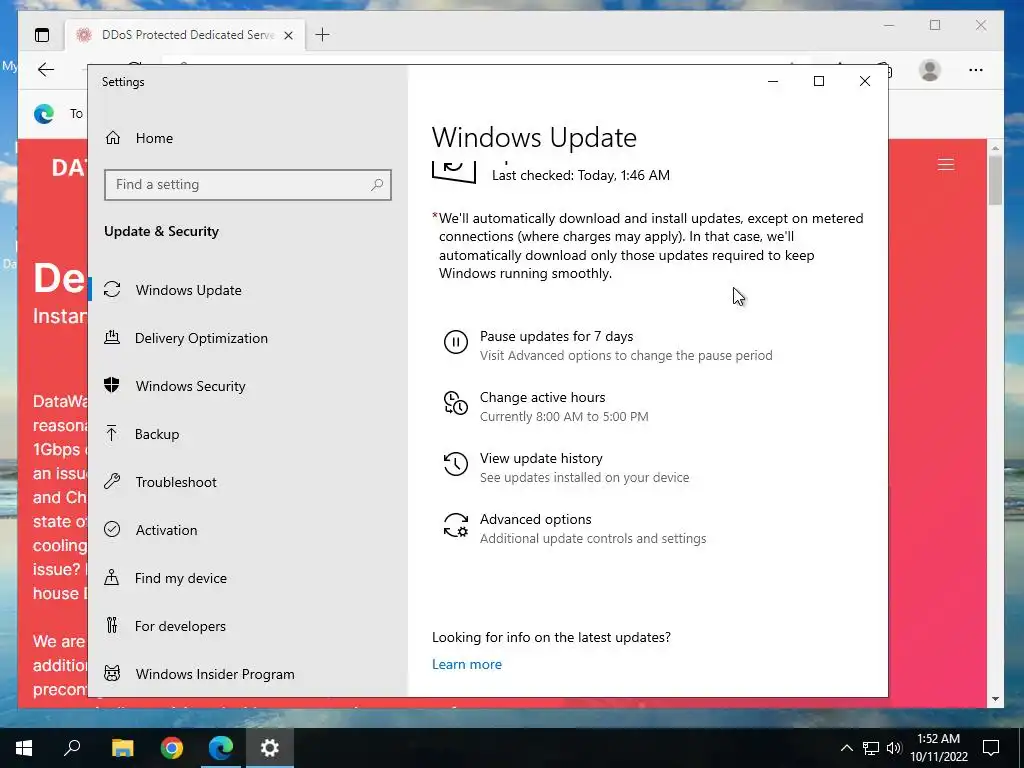
Task: Show hidden system tray icons
Action: click(x=846, y=748)
